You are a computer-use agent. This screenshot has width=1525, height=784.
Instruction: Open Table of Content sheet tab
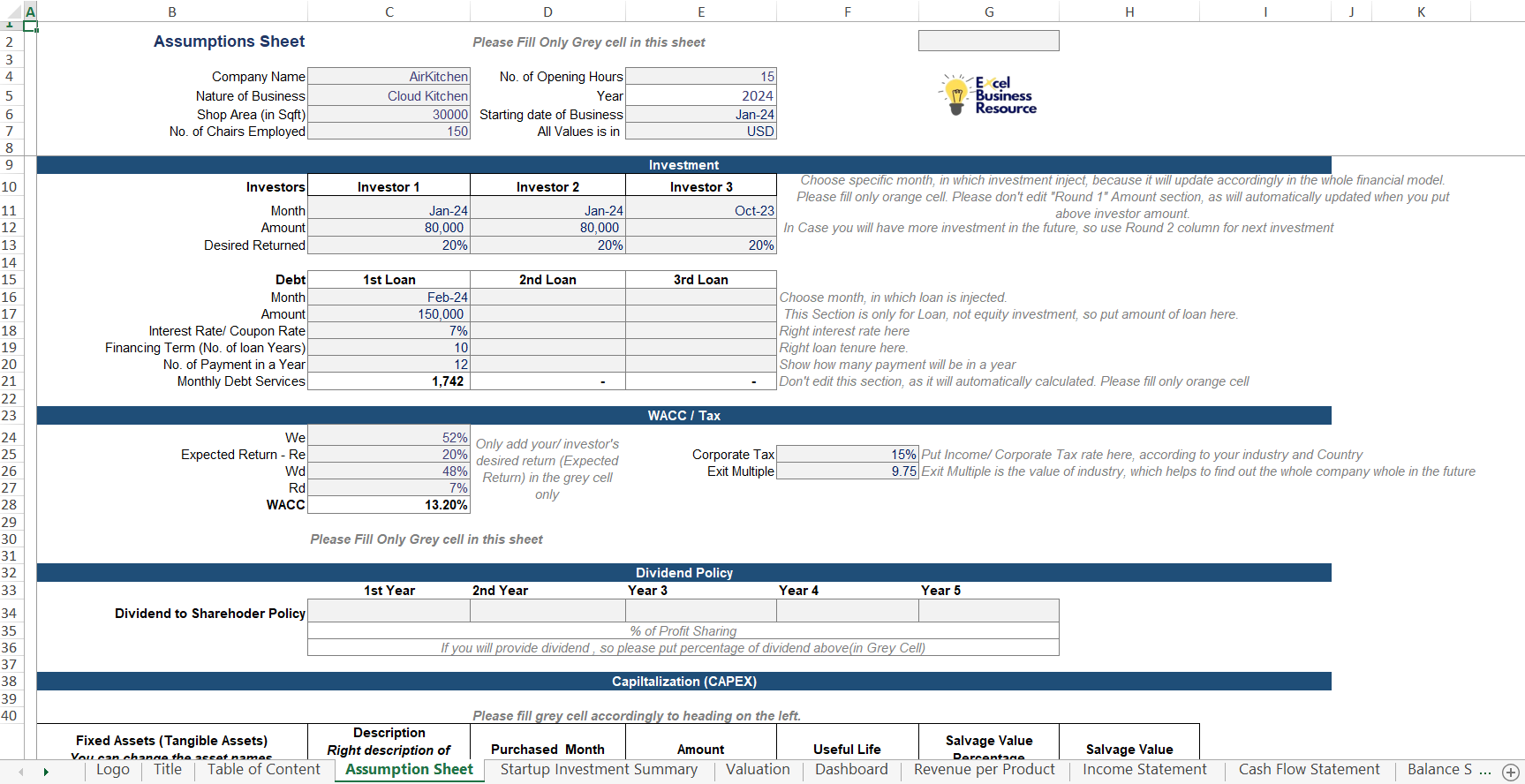tap(263, 770)
